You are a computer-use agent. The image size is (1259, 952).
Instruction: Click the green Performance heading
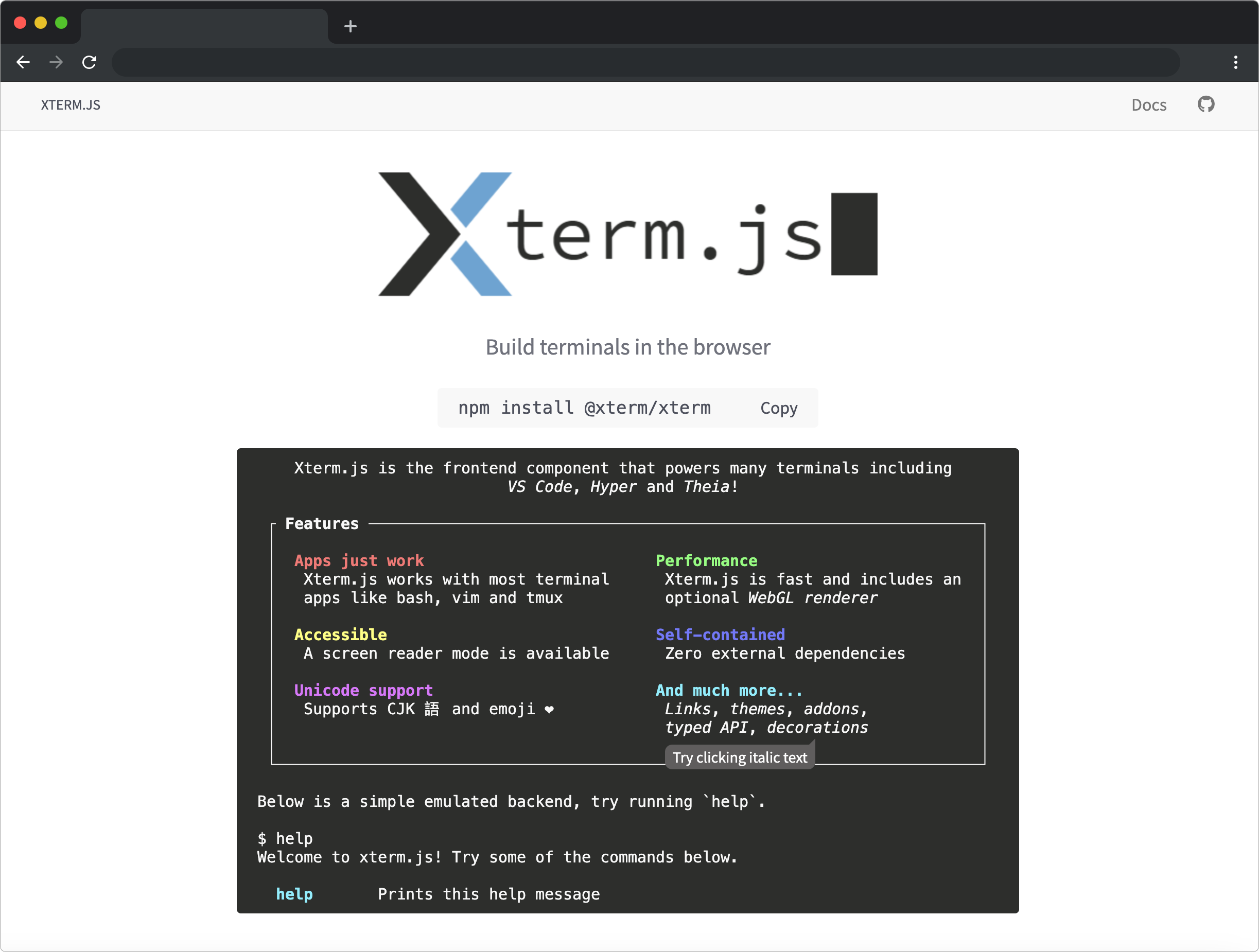[x=706, y=560]
